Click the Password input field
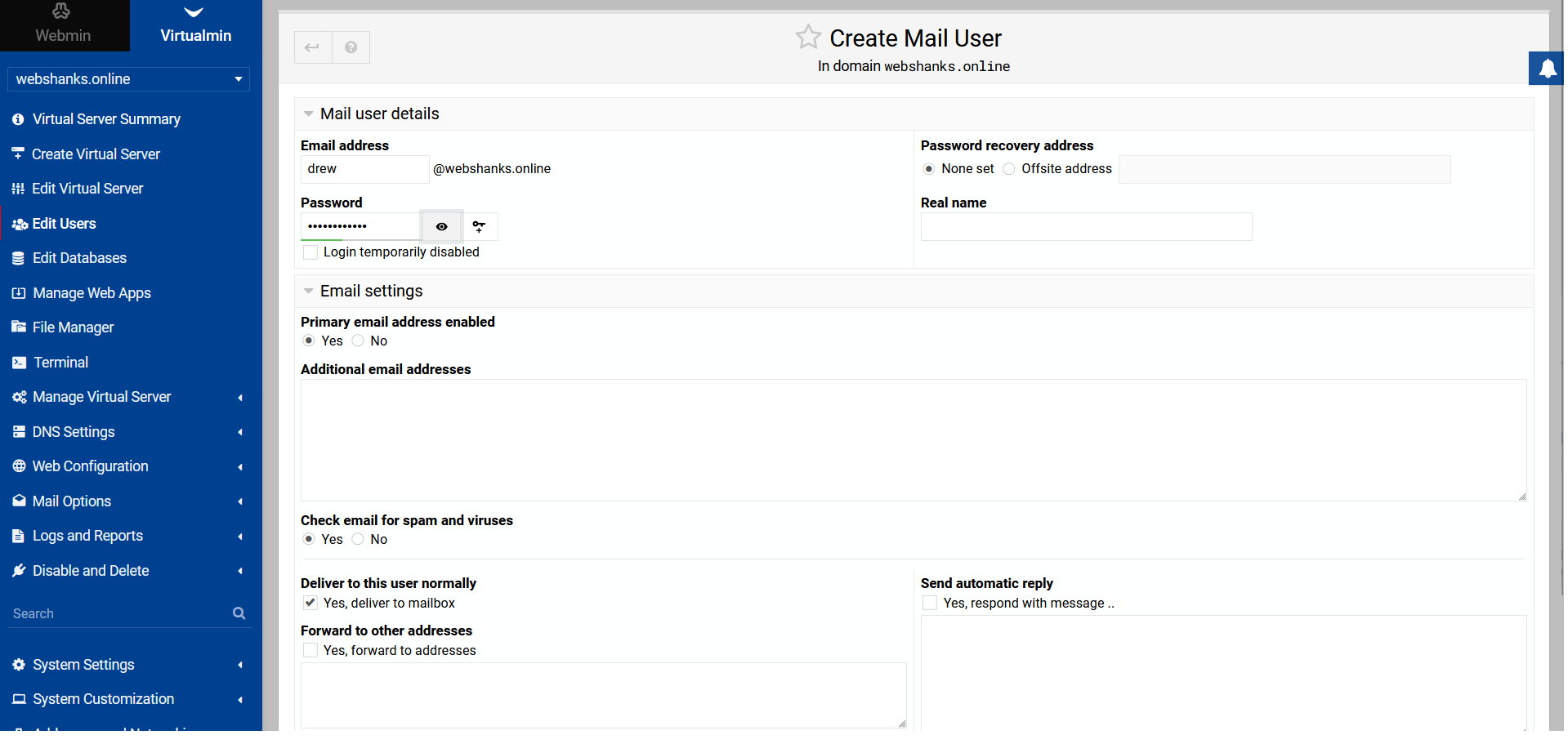 coord(360,226)
